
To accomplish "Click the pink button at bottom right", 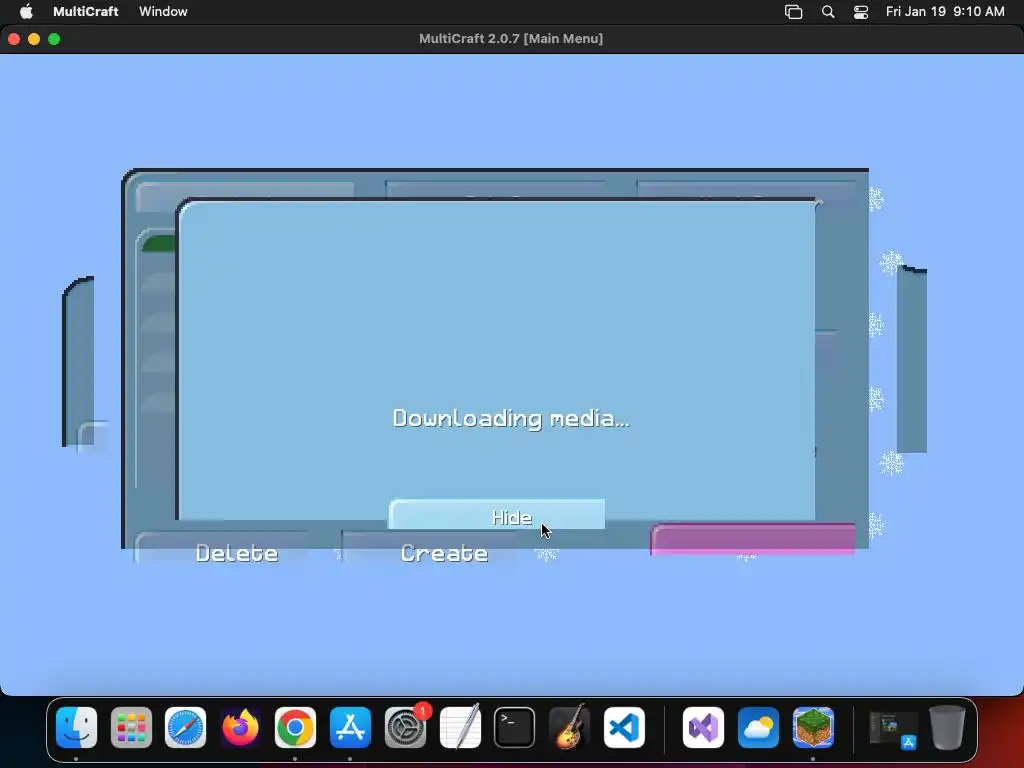I will click(753, 539).
